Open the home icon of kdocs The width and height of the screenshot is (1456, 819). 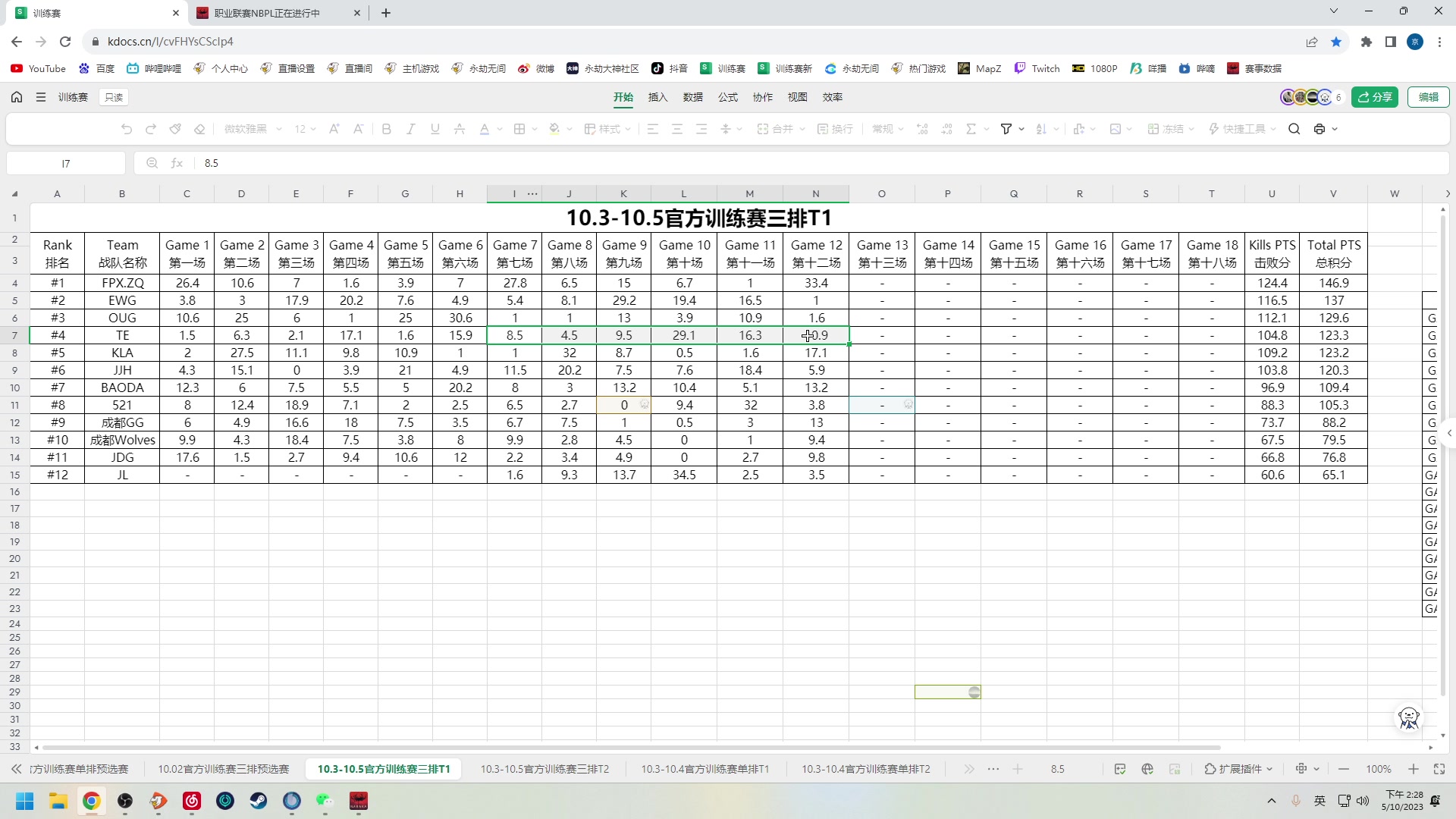[17, 97]
